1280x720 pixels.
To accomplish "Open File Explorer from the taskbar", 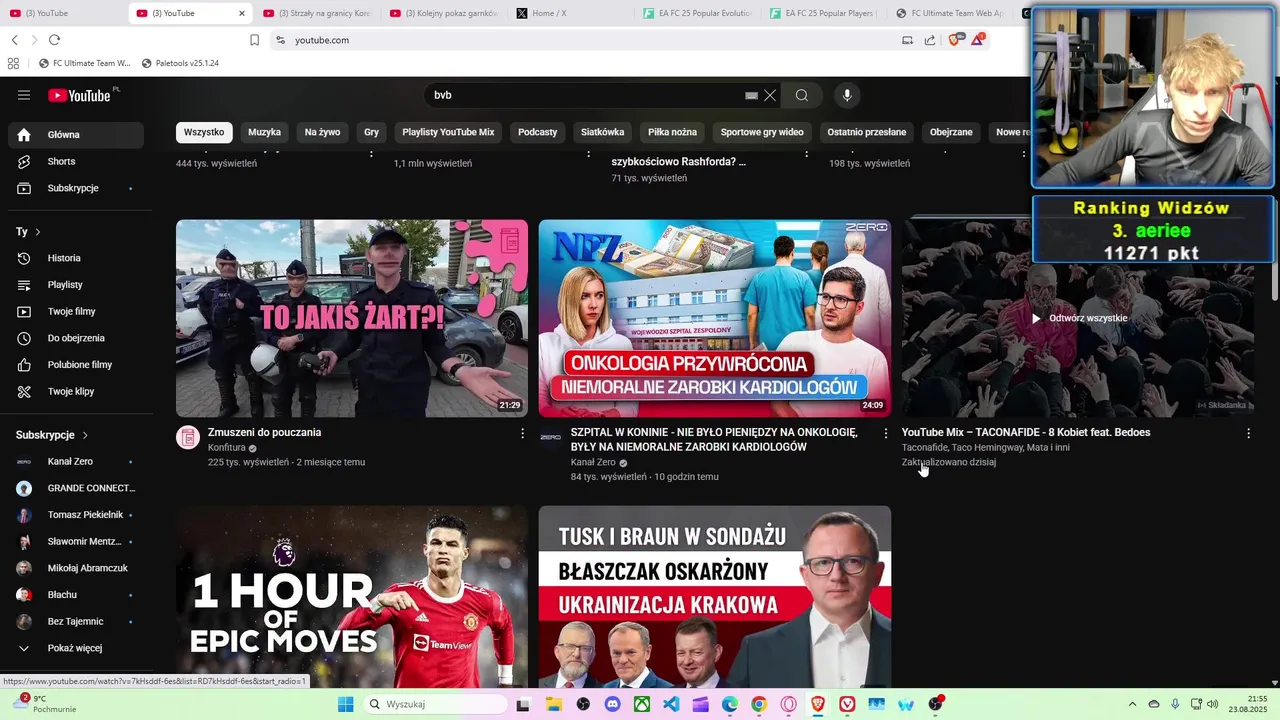I will point(553,704).
